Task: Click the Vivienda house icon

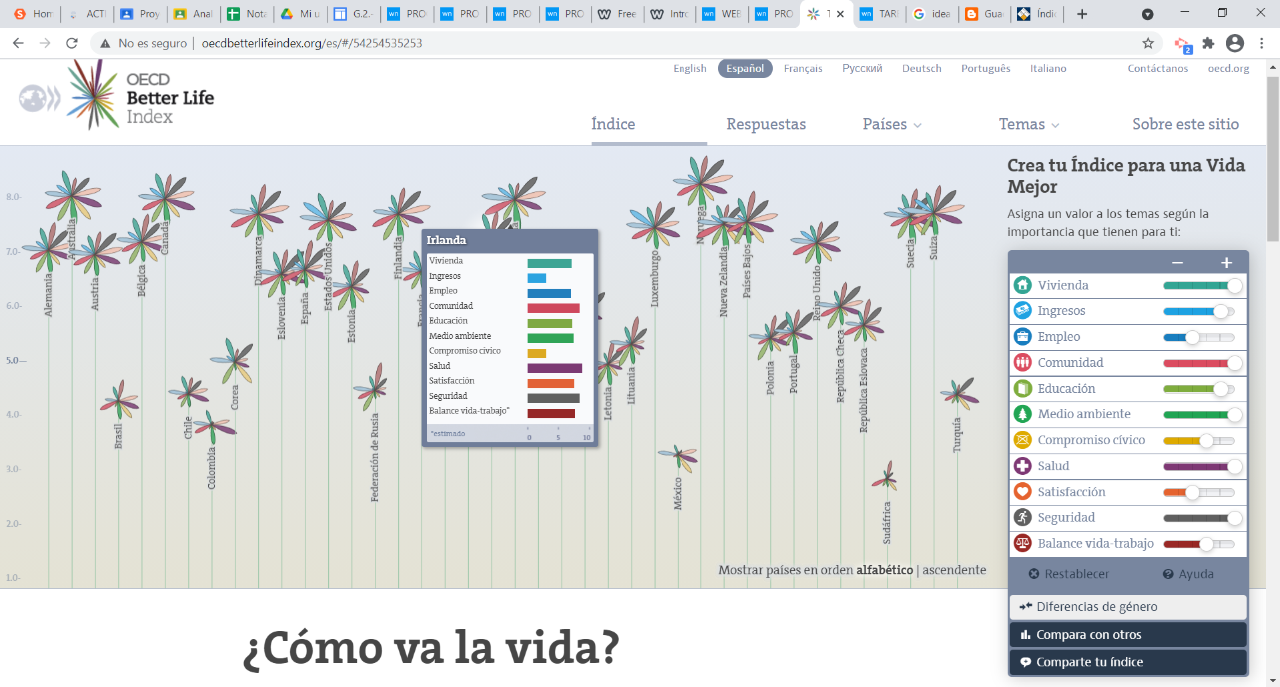Action: click(x=1023, y=285)
